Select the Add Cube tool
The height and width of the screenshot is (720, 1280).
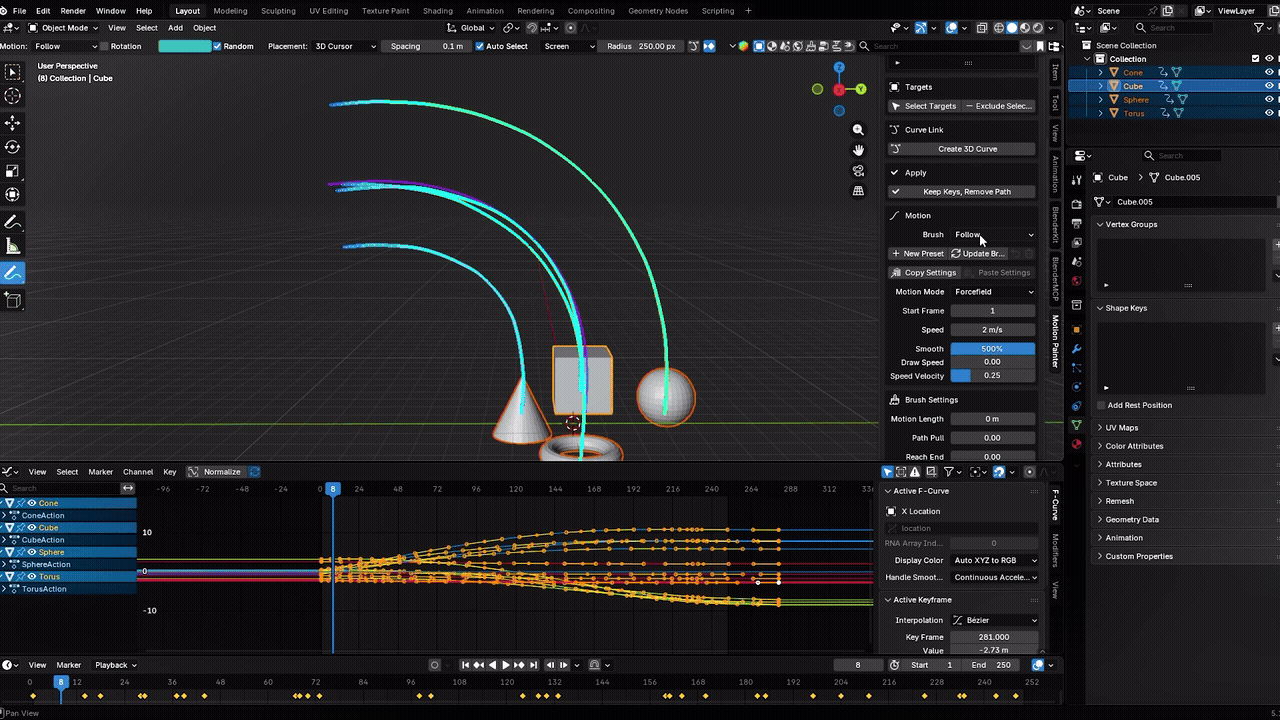[13, 299]
